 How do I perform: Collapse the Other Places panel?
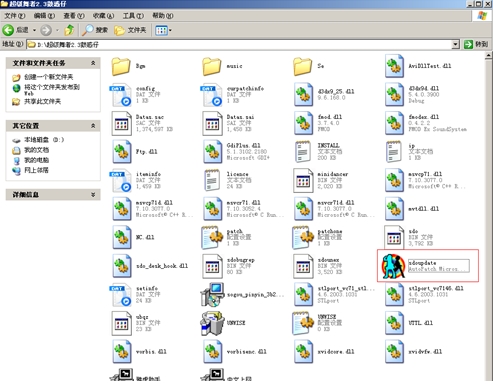93,126
